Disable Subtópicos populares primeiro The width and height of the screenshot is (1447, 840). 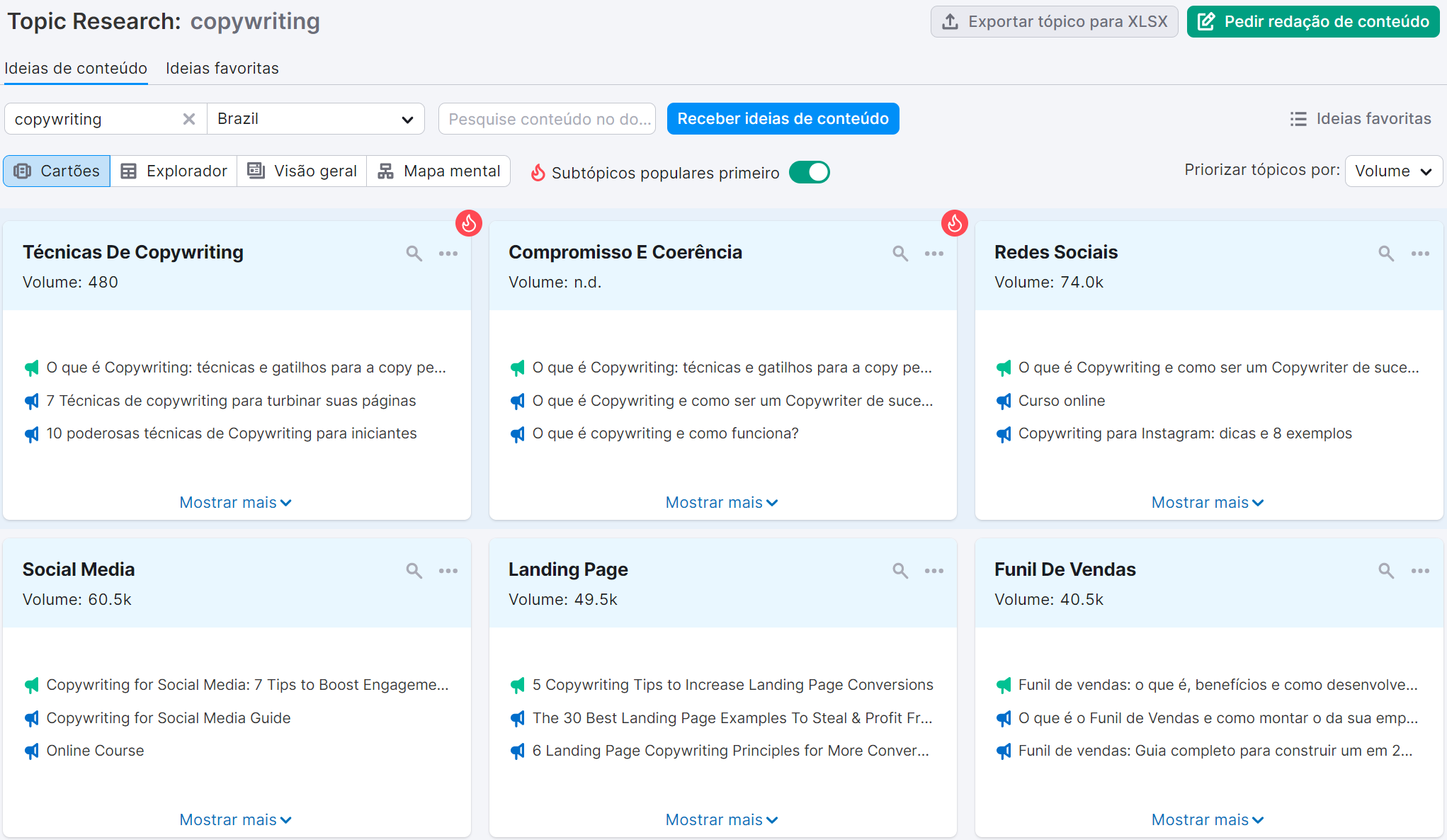coord(809,171)
